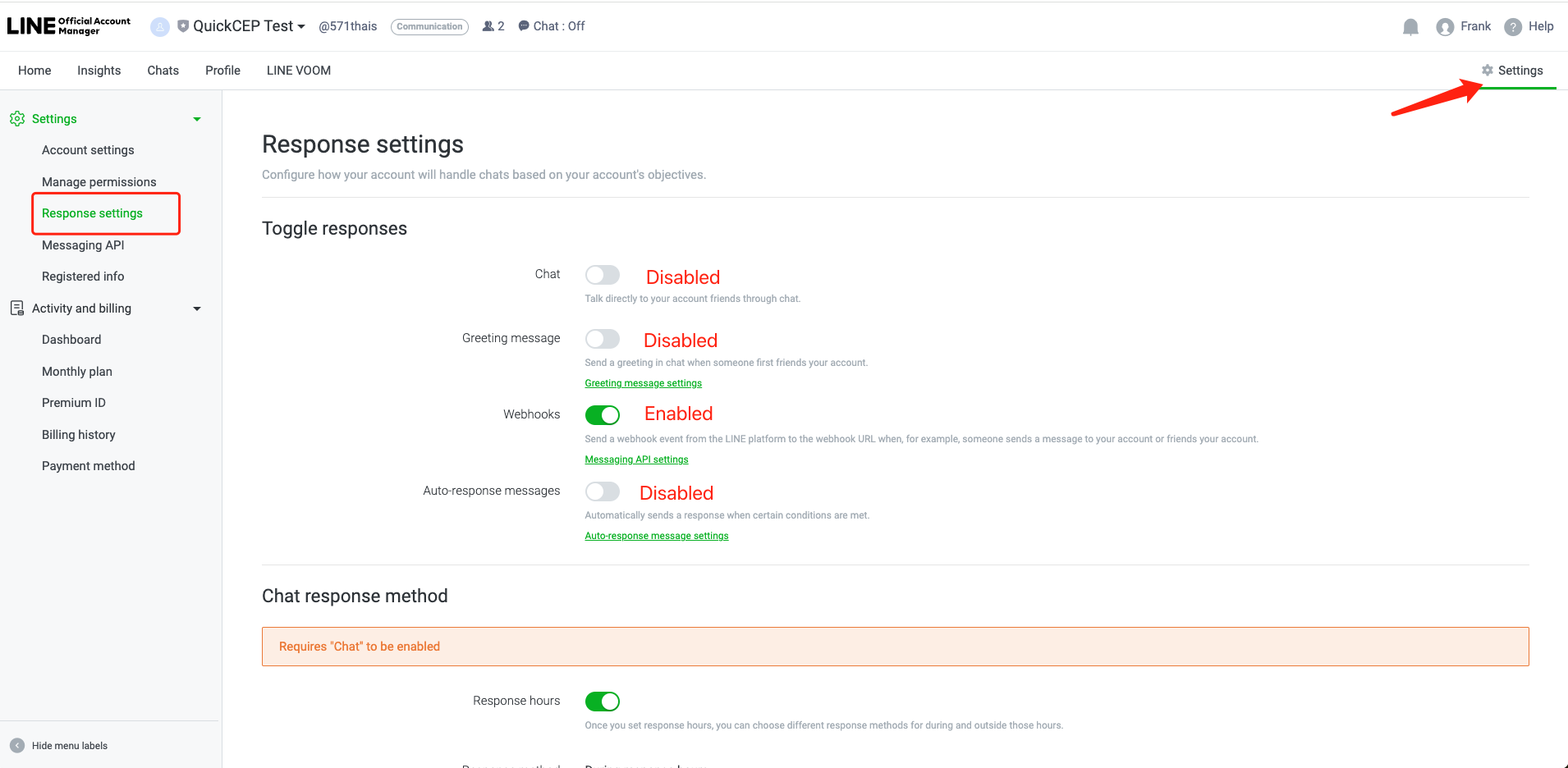Click the gear icon beside top Settings tab
The height and width of the screenshot is (768, 1568).
(x=1488, y=71)
